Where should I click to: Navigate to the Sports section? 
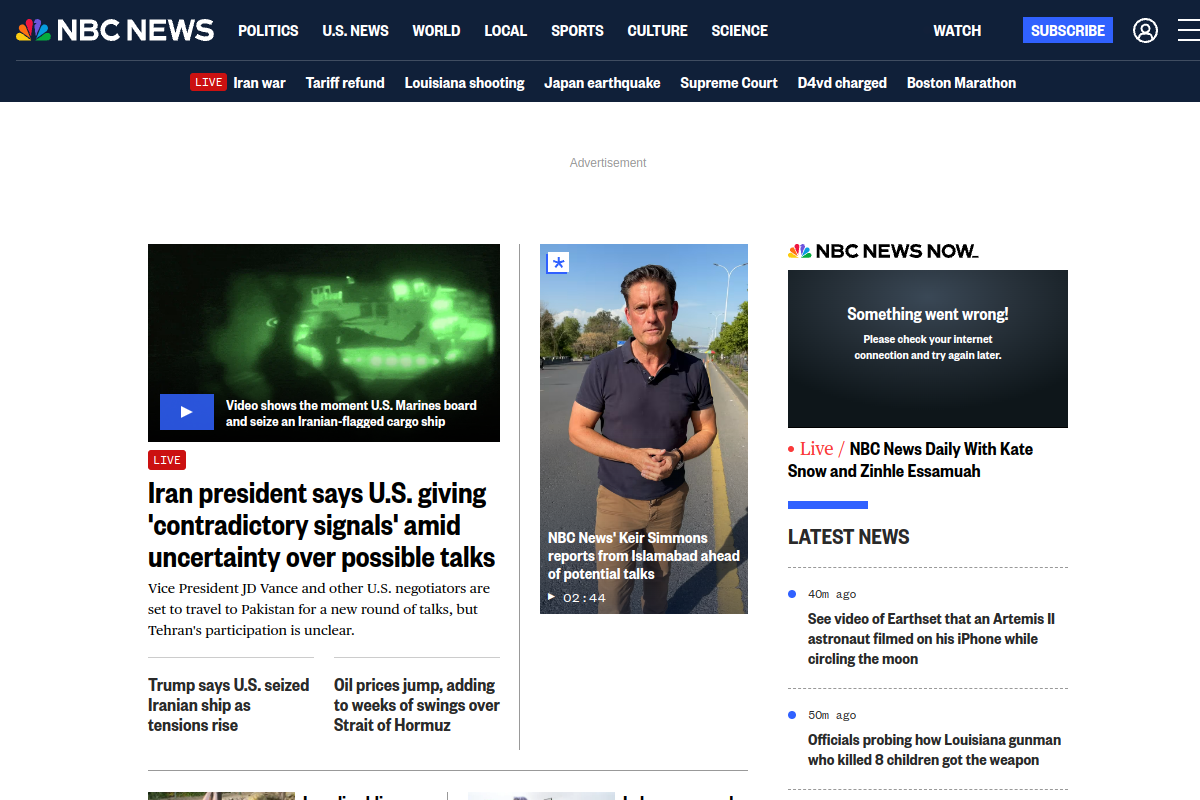coord(577,31)
